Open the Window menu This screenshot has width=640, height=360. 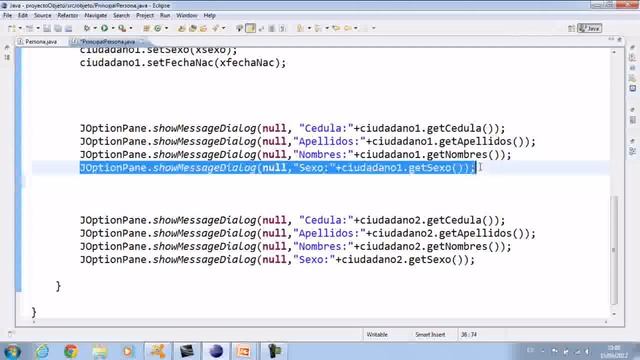pyautogui.click(x=187, y=16)
